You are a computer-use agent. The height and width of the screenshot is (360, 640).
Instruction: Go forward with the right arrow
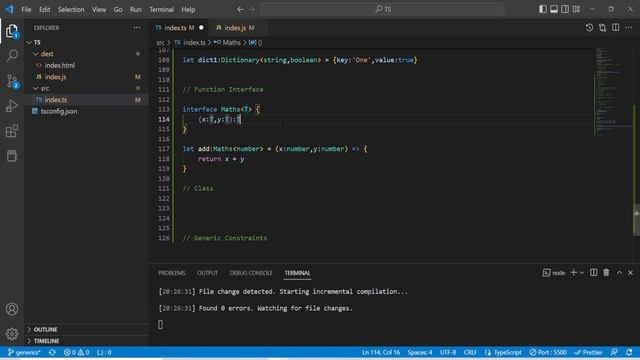point(252,9)
